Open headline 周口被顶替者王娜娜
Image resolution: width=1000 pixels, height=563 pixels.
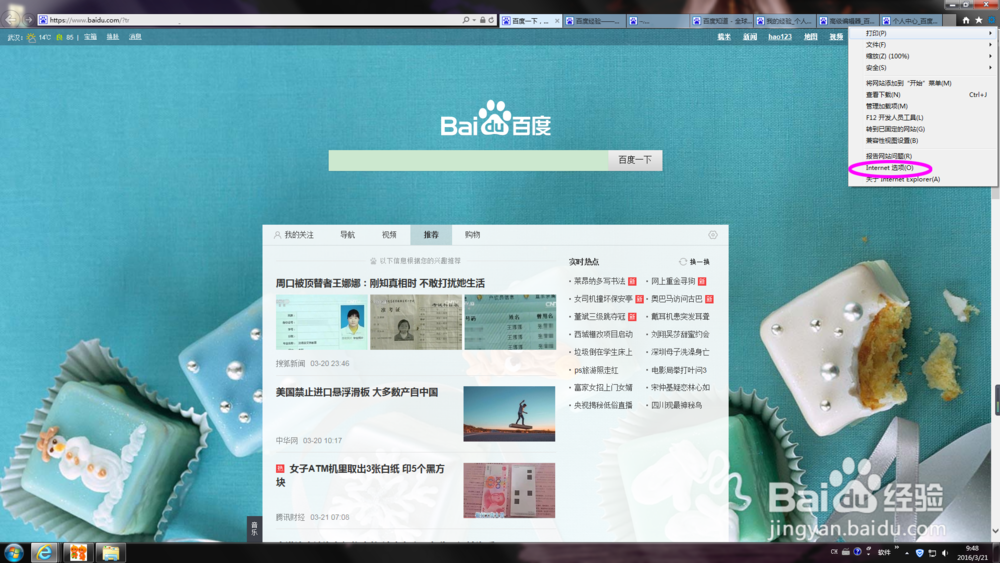380,283
